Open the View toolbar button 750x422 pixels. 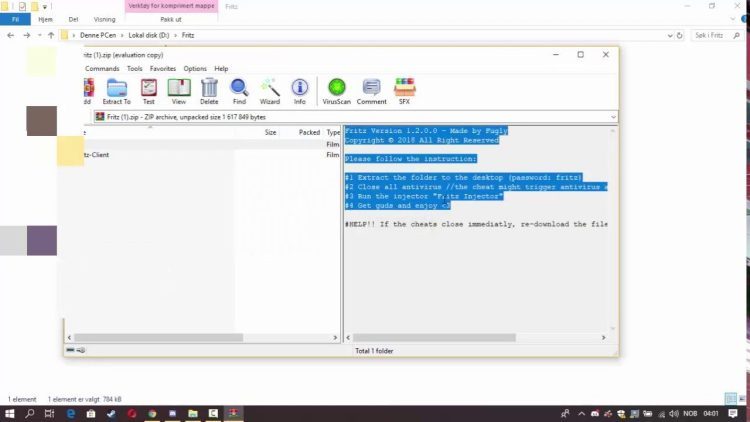pyautogui.click(x=179, y=91)
